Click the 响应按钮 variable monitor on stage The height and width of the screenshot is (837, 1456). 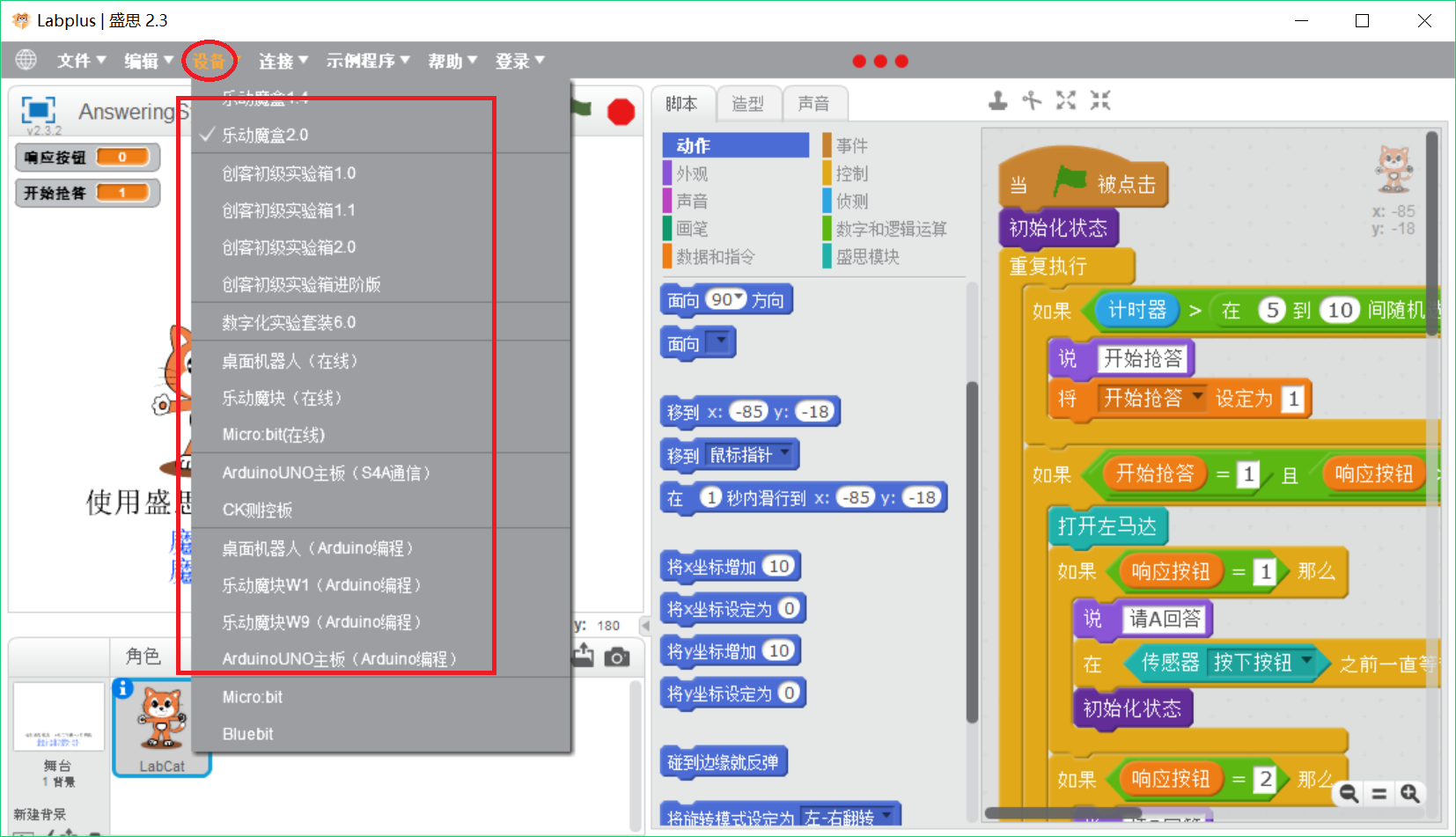(x=87, y=158)
